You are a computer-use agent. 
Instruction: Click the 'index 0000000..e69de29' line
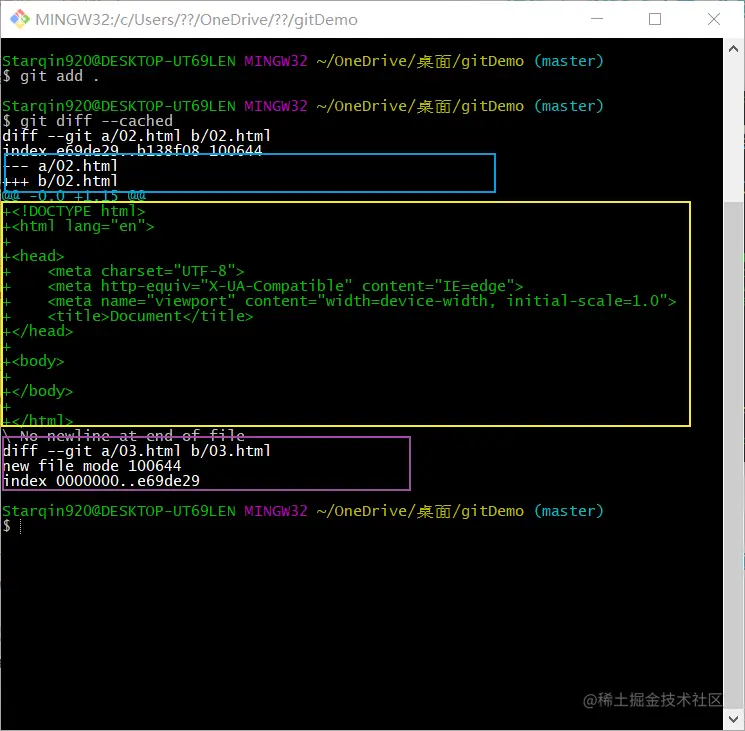click(x=101, y=481)
